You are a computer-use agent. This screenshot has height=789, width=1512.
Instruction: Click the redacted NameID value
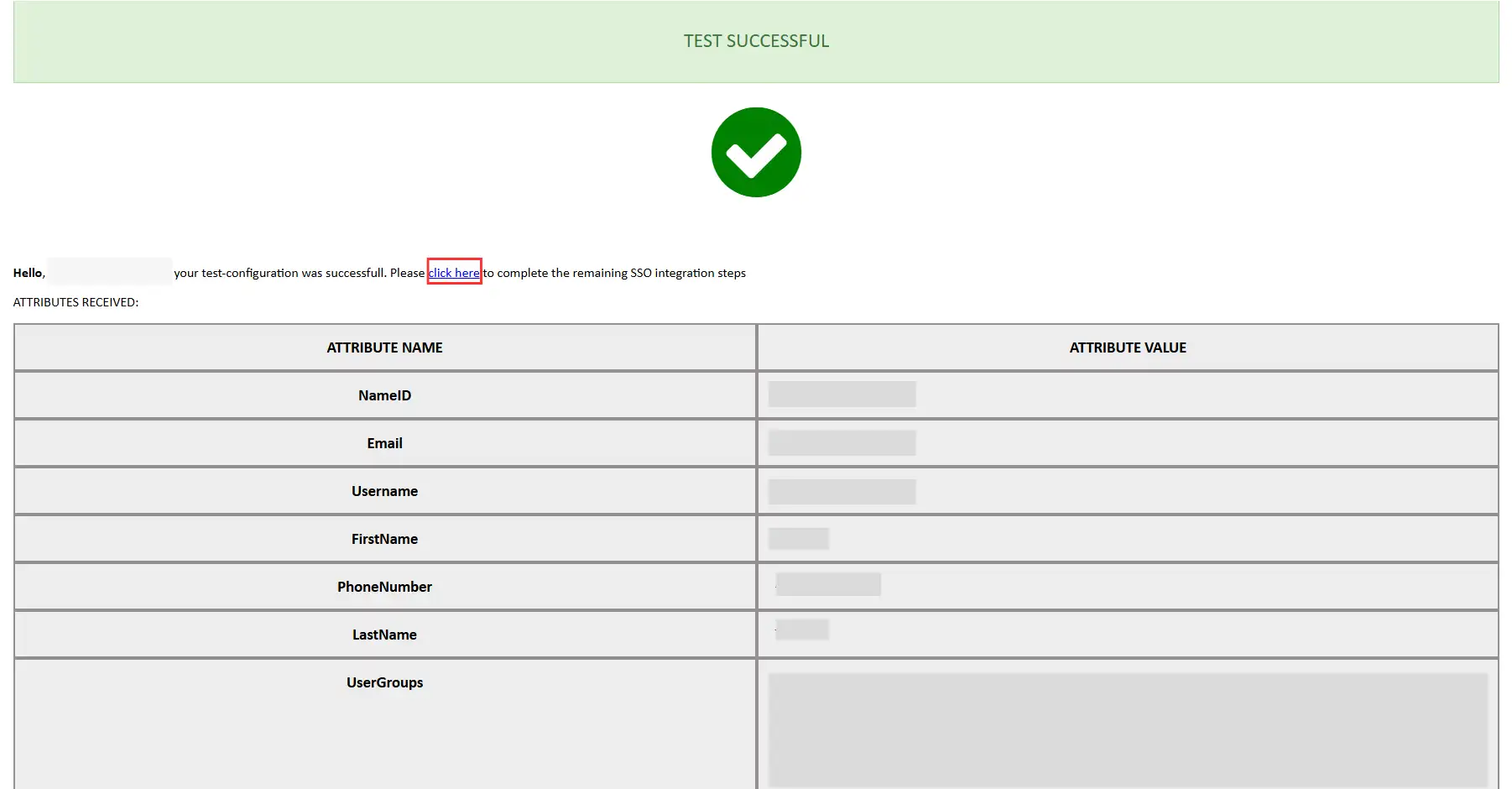point(842,394)
